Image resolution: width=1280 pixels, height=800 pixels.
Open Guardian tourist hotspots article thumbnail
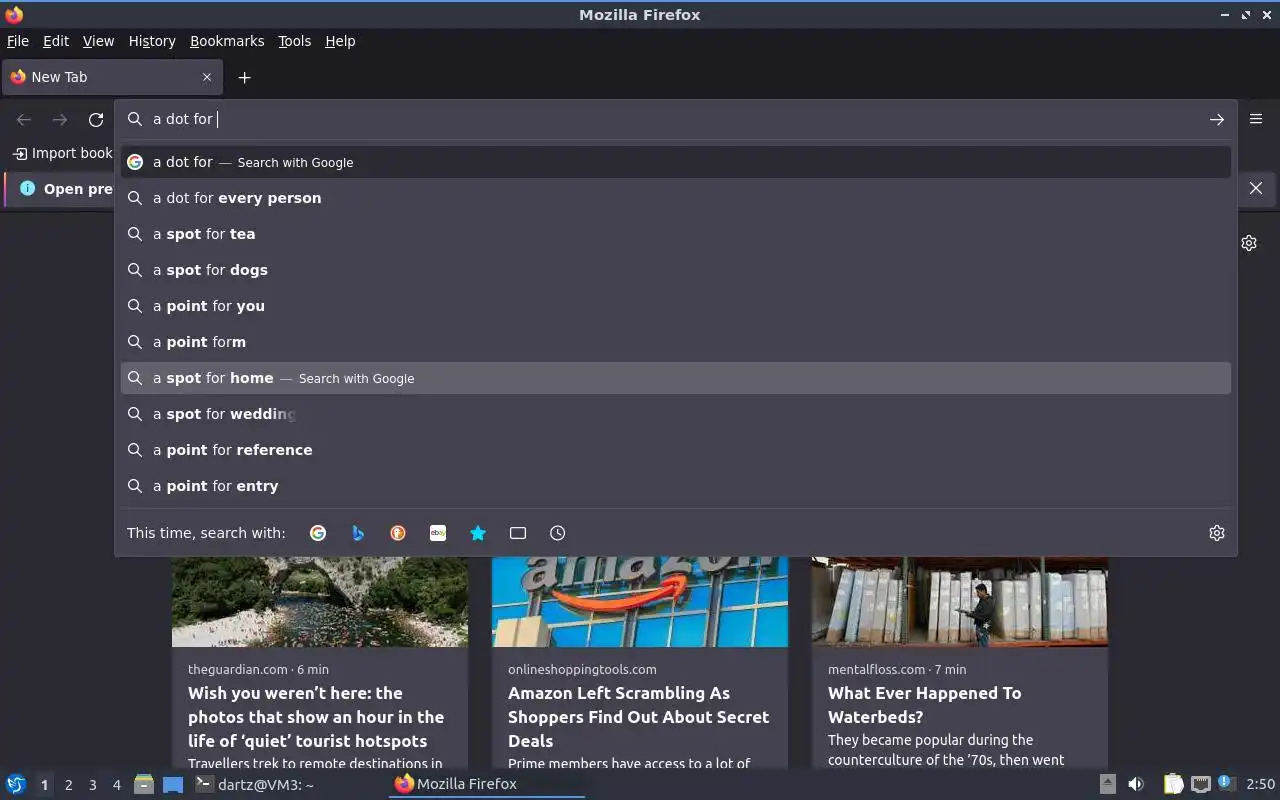[x=320, y=601]
